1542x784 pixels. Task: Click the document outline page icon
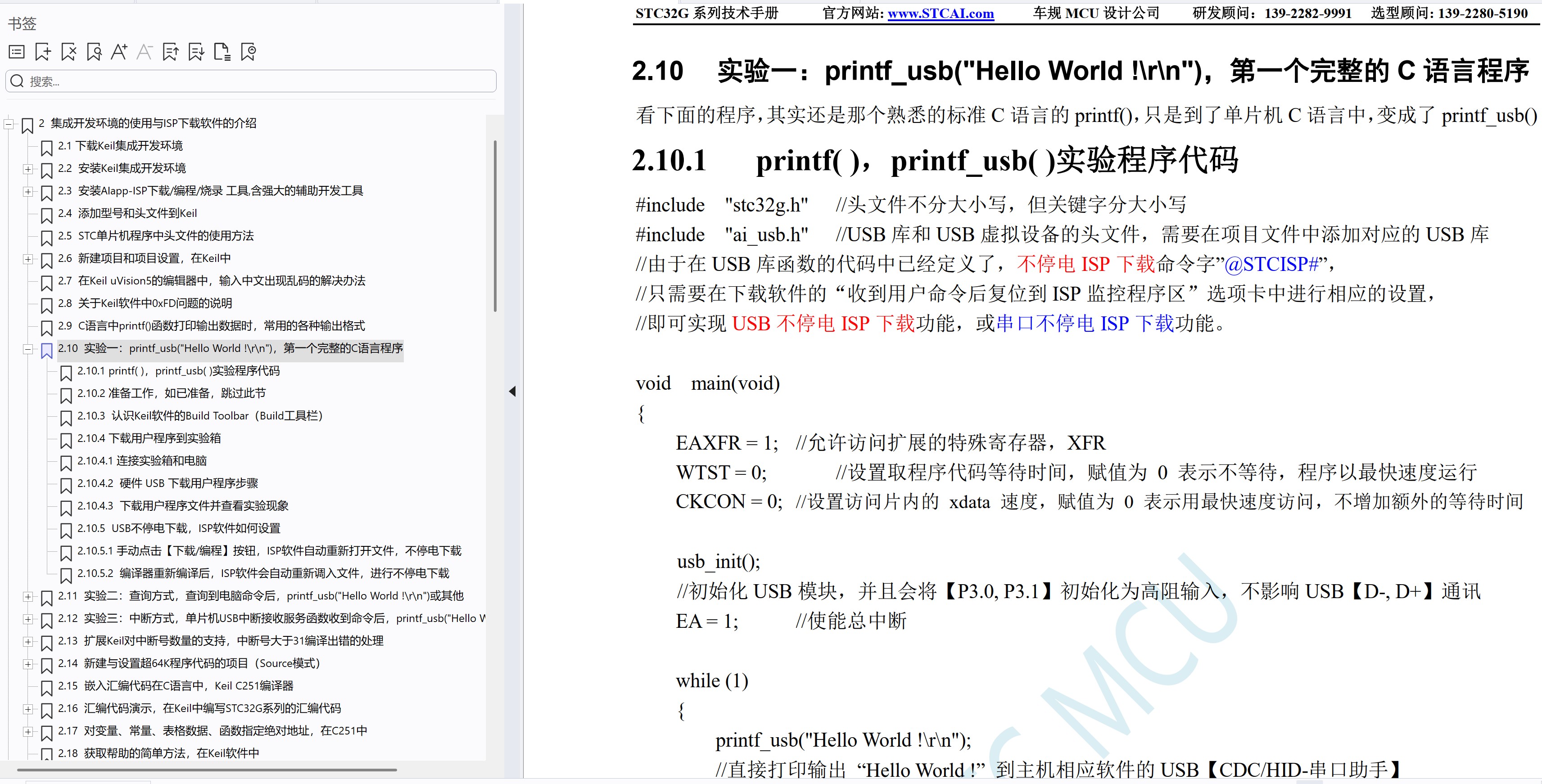(x=222, y=53)
